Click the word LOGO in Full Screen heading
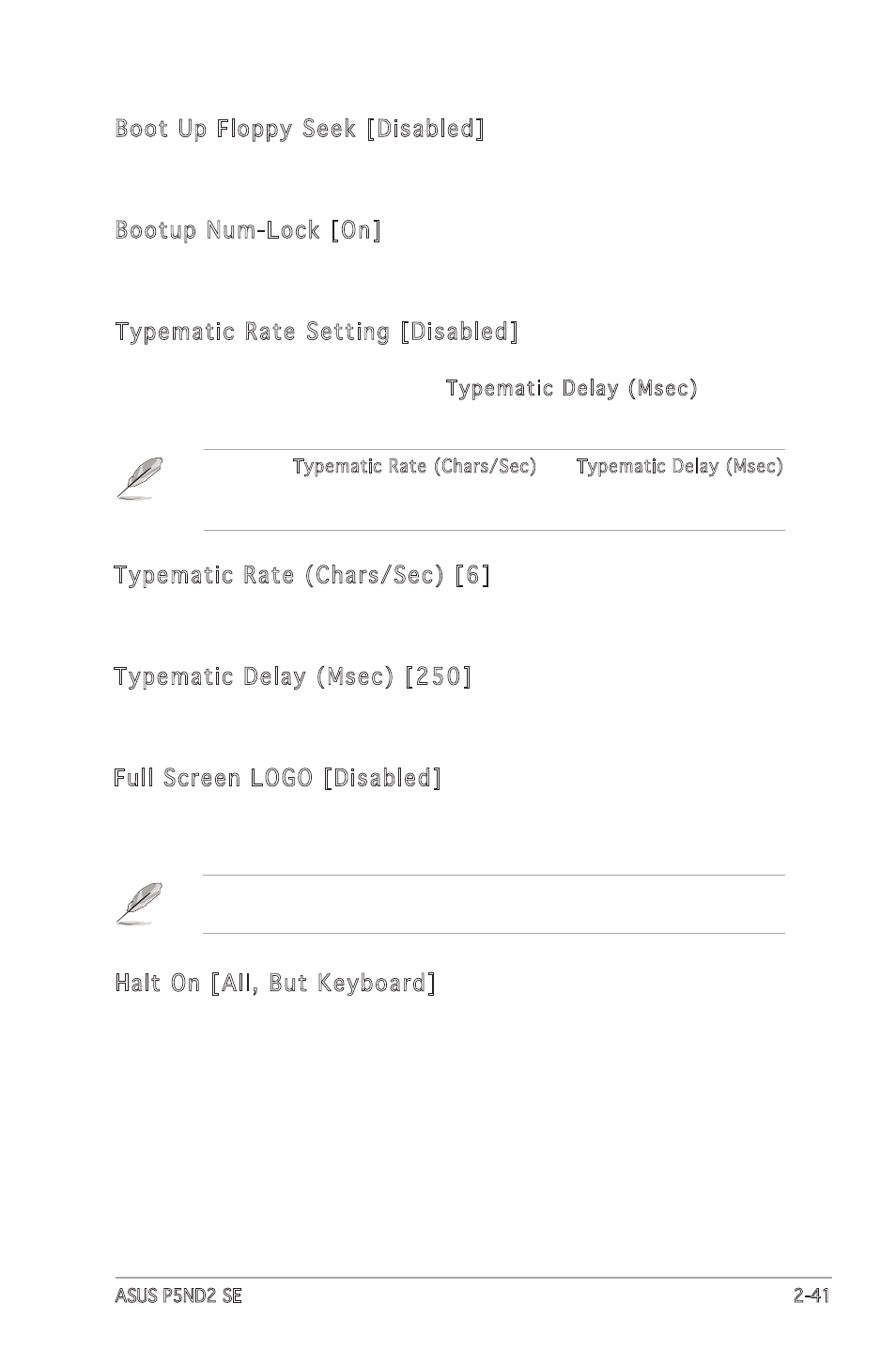Image resolution: width=896 pixels, height=1350 pixels. [x=281, y=778]
